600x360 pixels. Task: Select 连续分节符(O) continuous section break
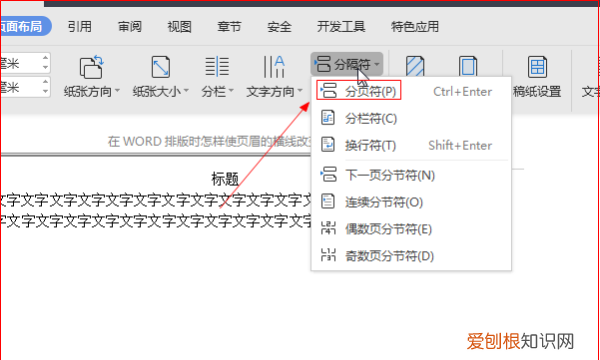coord(411,202)
